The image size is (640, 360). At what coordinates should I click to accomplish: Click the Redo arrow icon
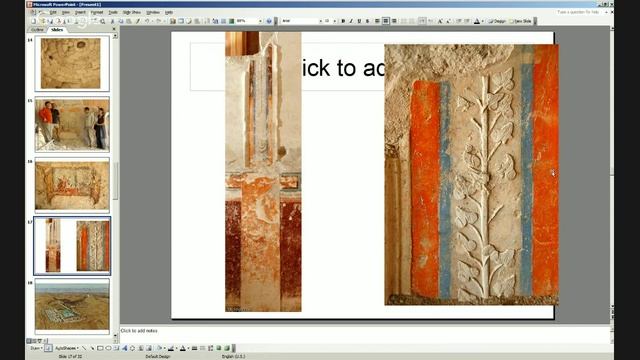159,21
